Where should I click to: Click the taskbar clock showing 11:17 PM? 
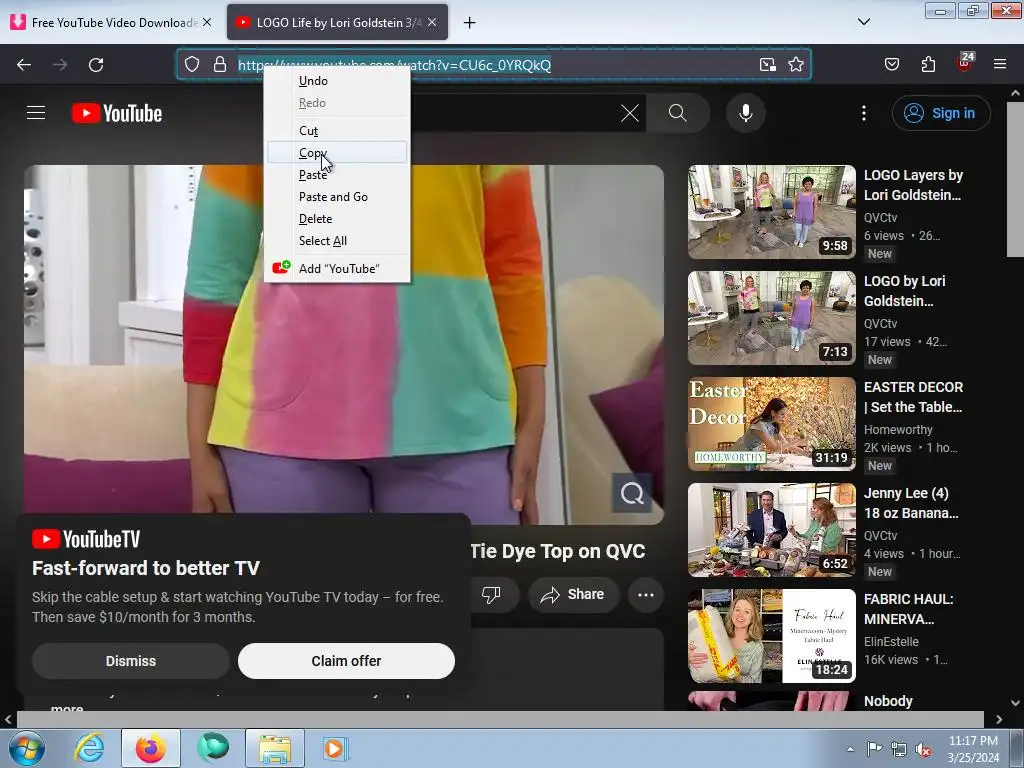pos(973,749)
